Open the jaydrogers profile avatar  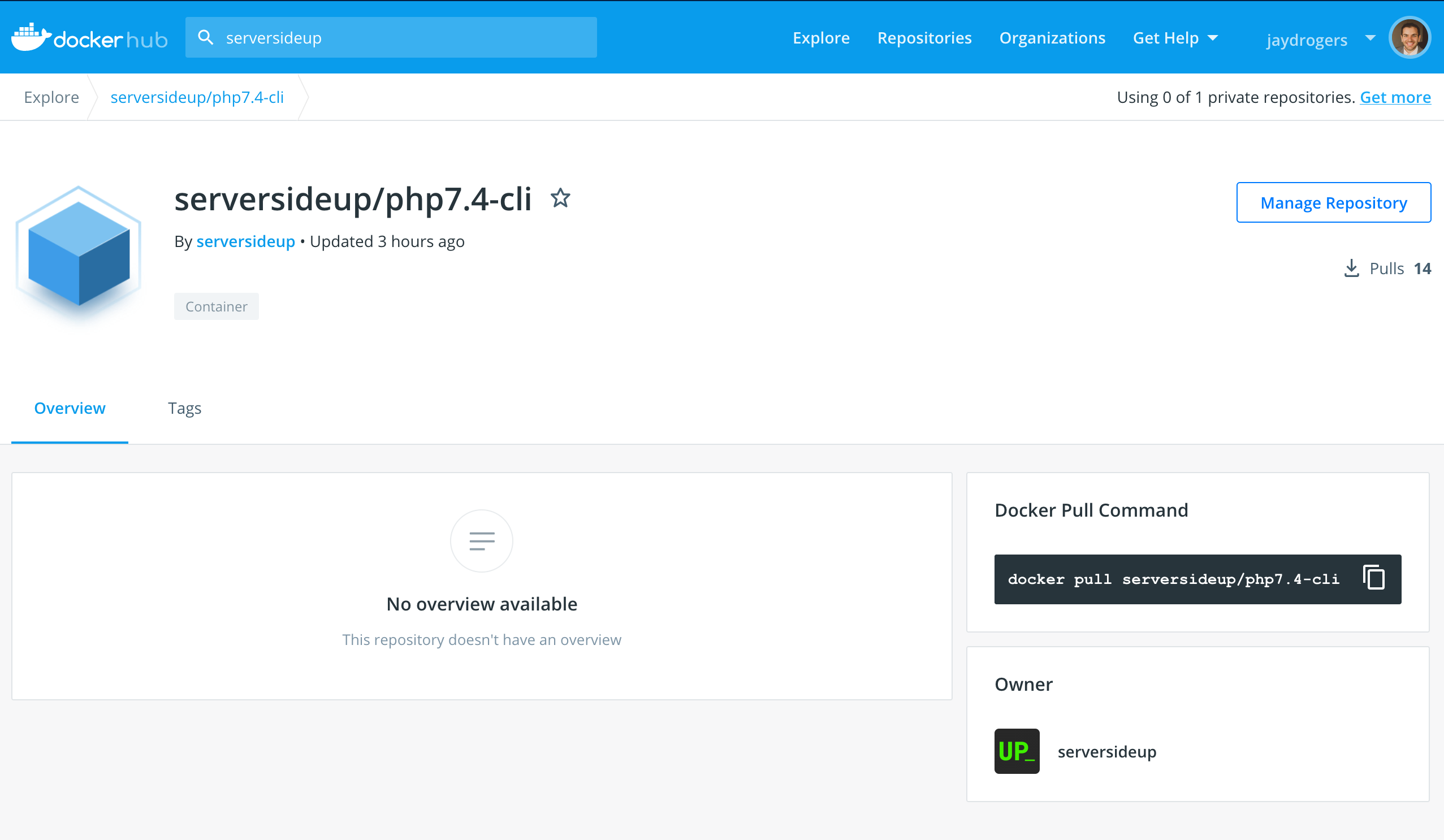pos(1409,38)
